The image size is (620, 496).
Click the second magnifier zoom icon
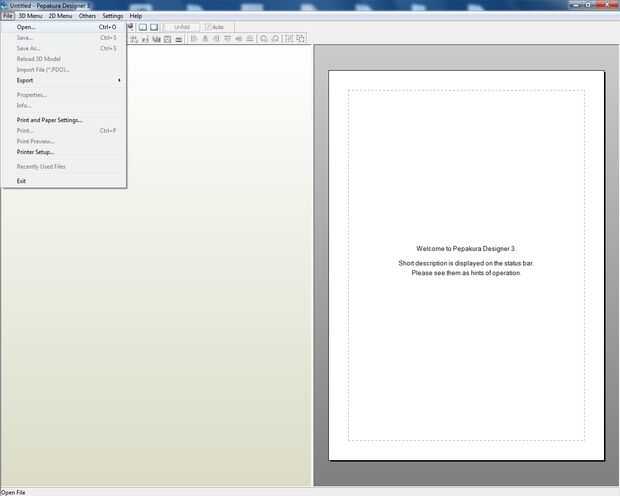pos(275,38)
